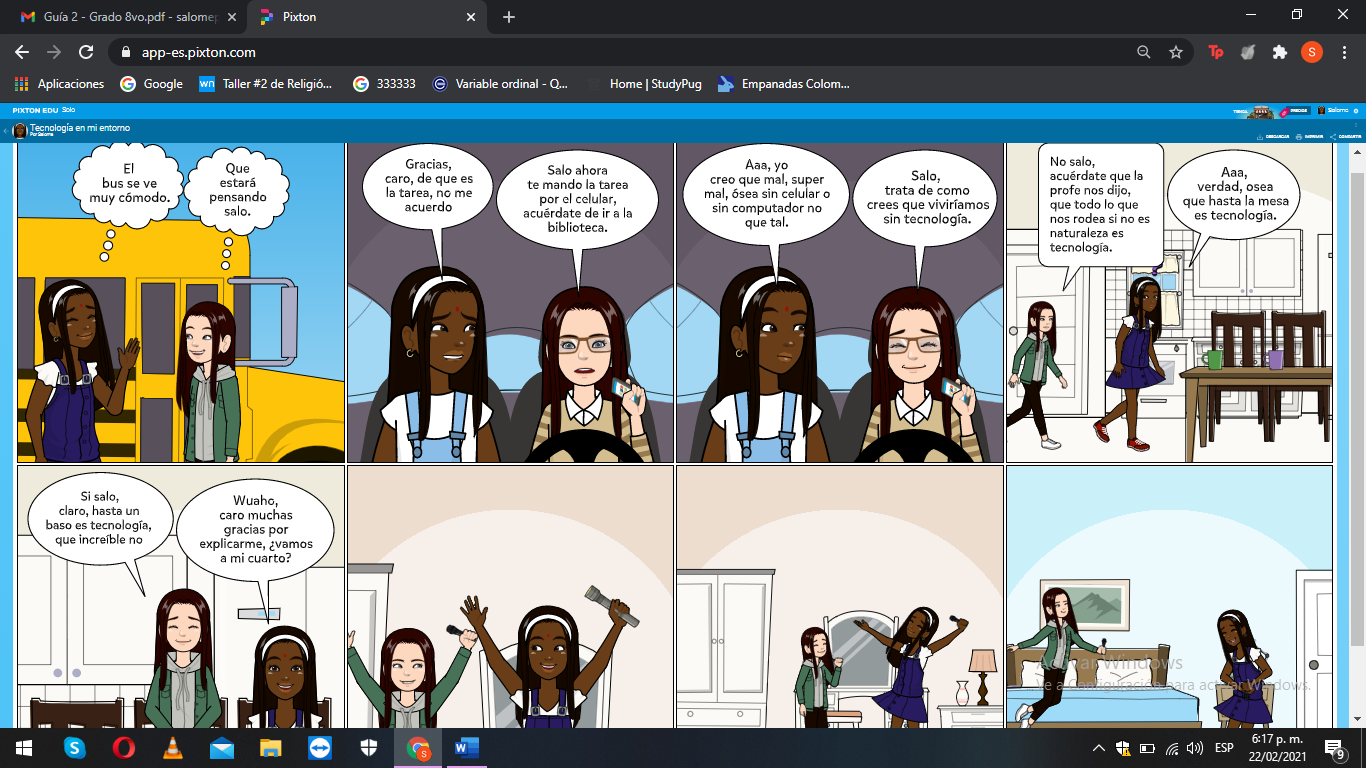Click the Precios pricing button
Image resolution: width=1366 pixels, height=768 pixels.
pos(1296,111)
